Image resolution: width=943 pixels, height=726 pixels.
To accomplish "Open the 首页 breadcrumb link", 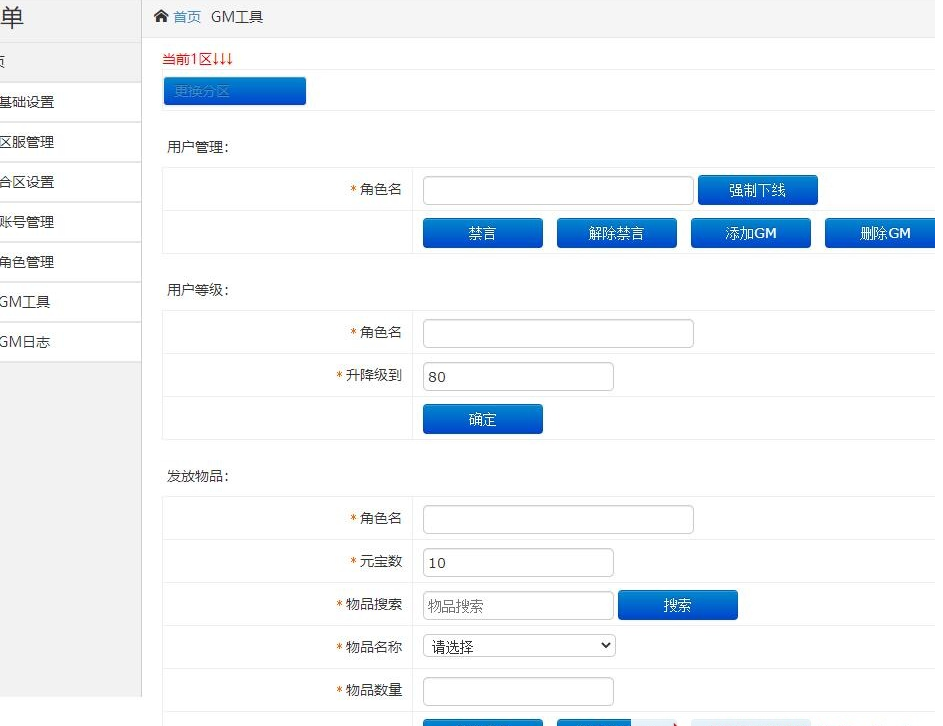I will coord(187,17).
